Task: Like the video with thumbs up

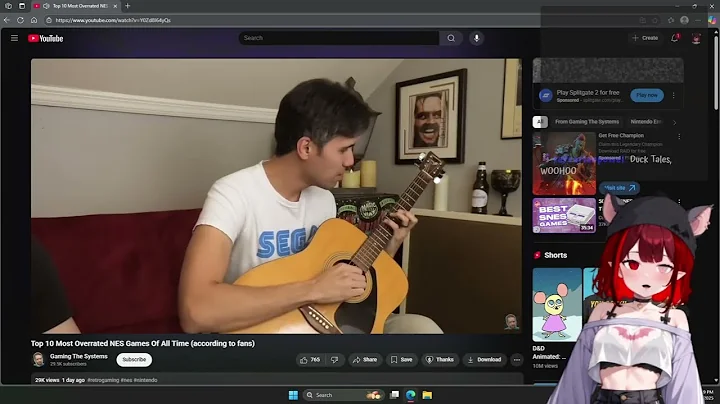Action: [x=310, y=360]
